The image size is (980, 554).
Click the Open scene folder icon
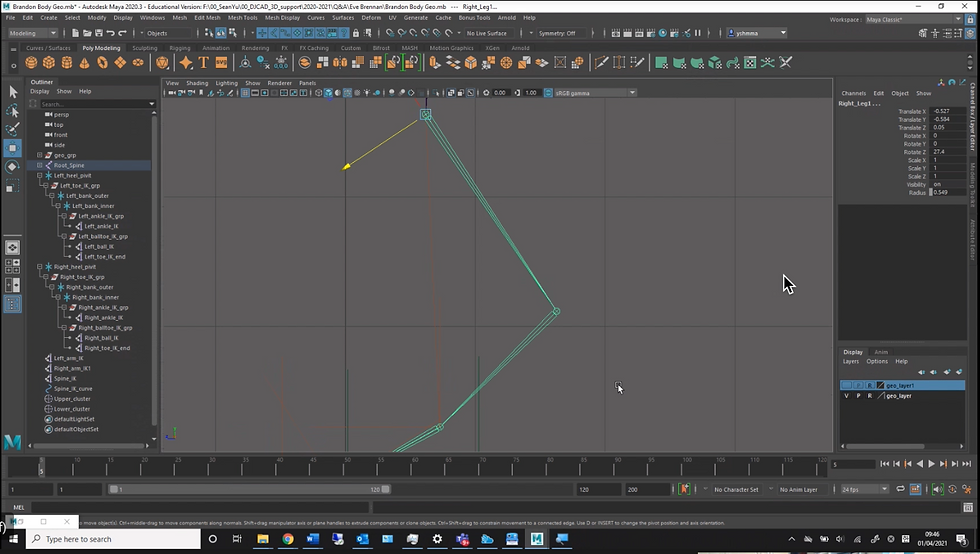click(87, 33)
